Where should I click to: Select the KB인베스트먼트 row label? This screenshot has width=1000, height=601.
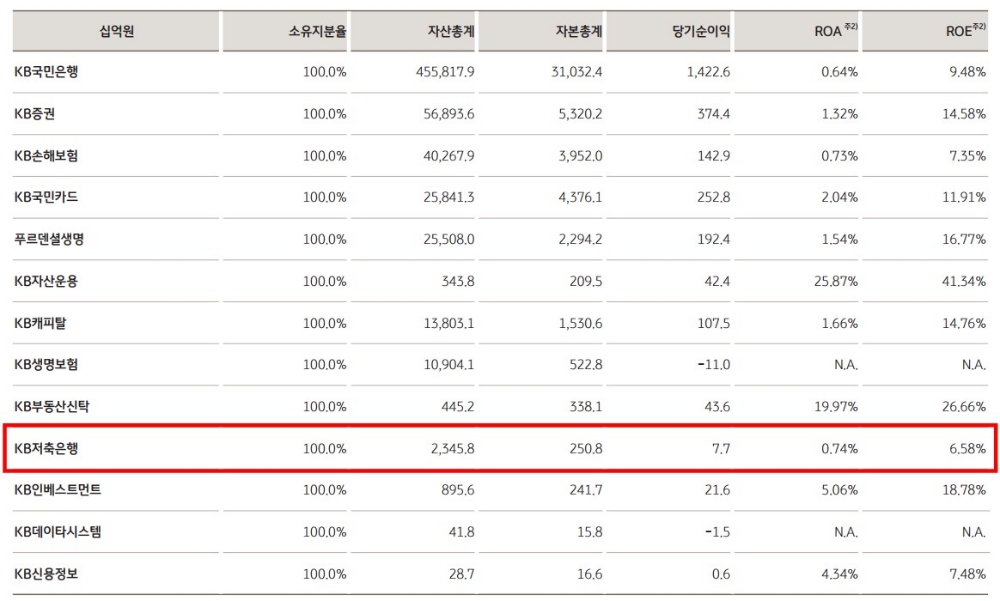click(x=58, y=490)
